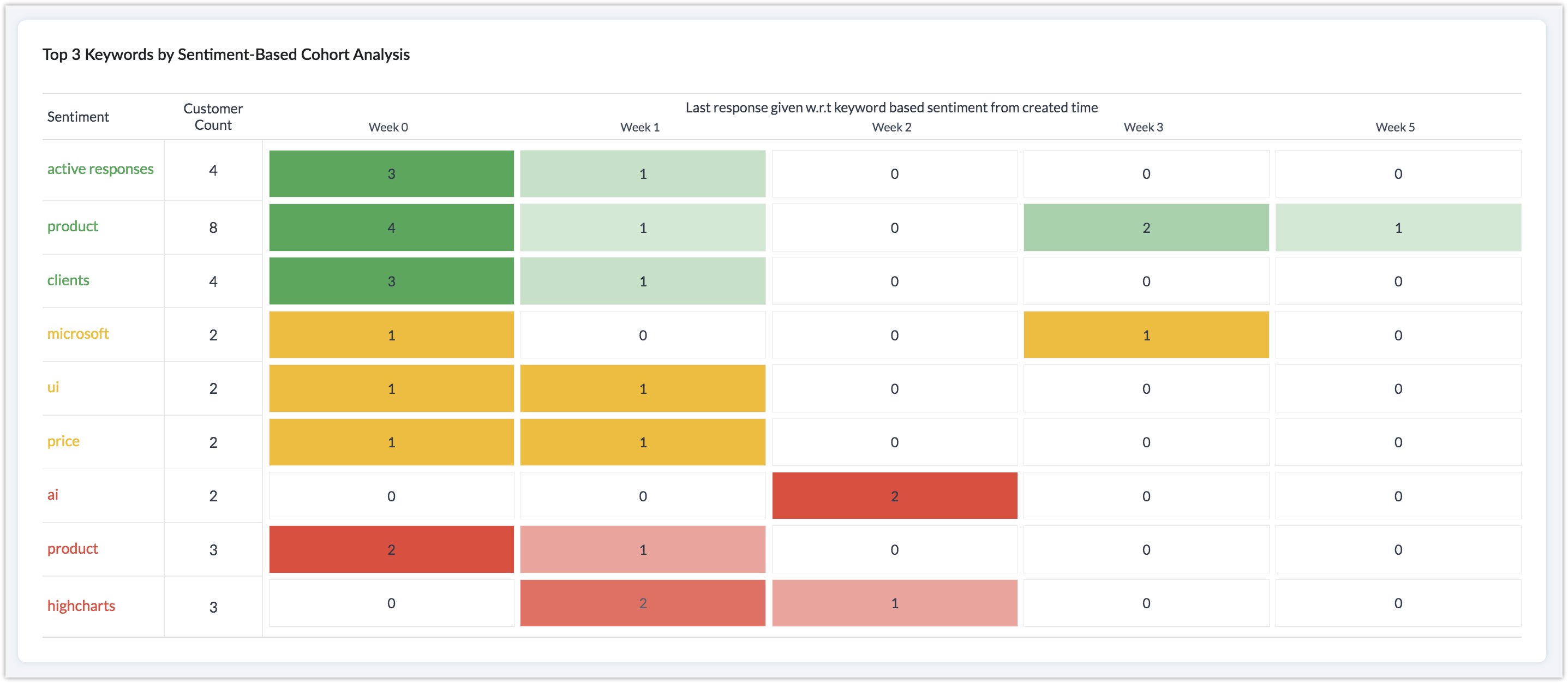Viewport: 1568px width, 683px height.
Task: Click the Customer Count column header
Action: (x=213, y=117)
